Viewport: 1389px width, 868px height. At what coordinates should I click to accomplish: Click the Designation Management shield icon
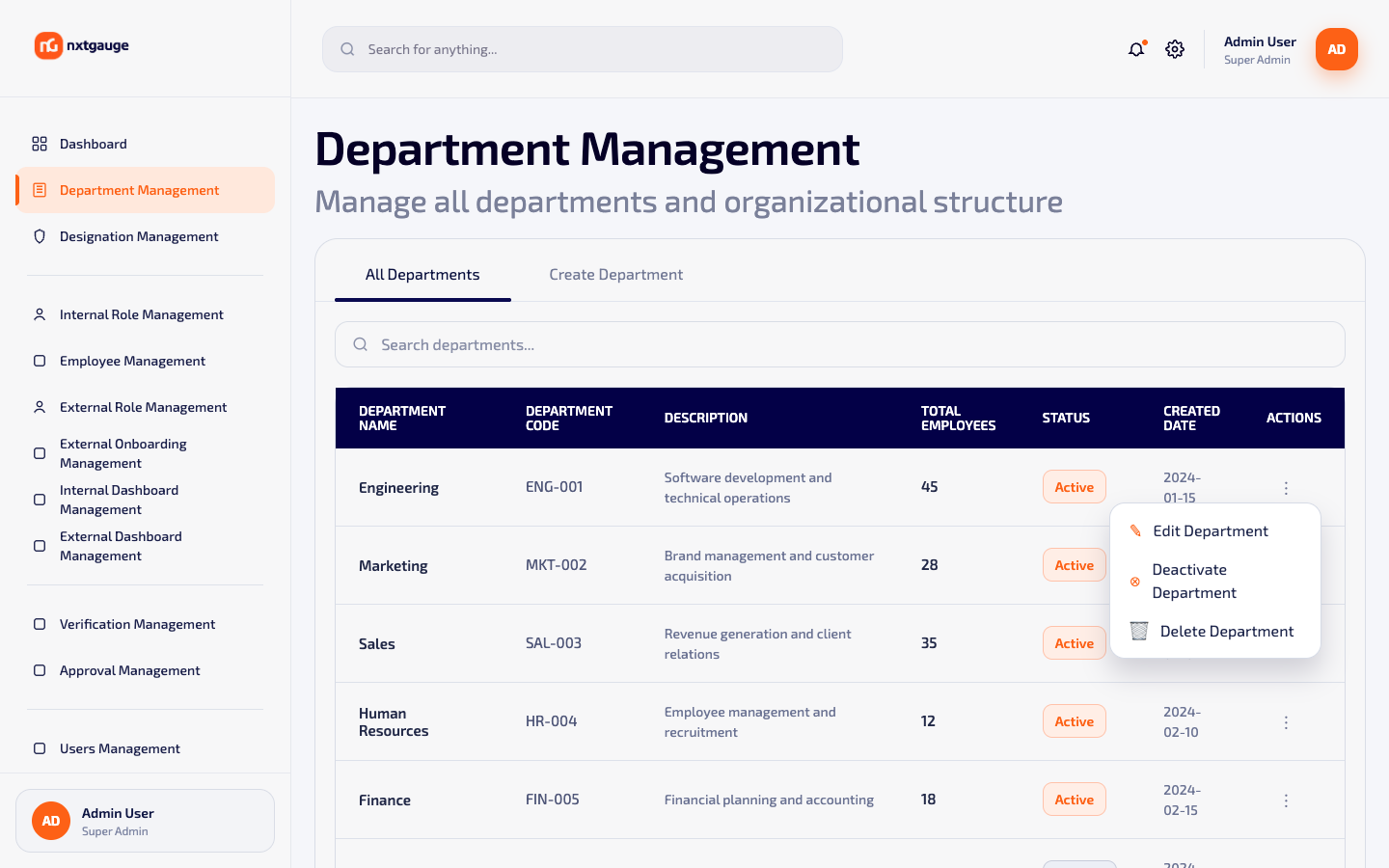40,236
